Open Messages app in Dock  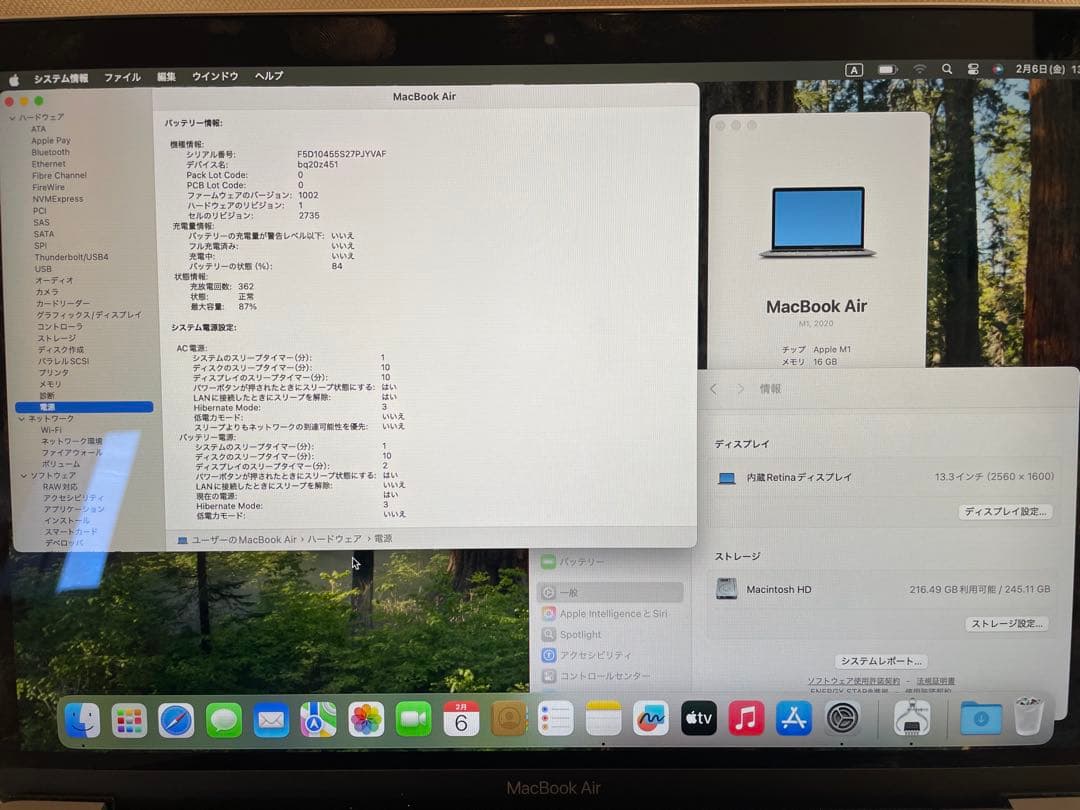223,720
